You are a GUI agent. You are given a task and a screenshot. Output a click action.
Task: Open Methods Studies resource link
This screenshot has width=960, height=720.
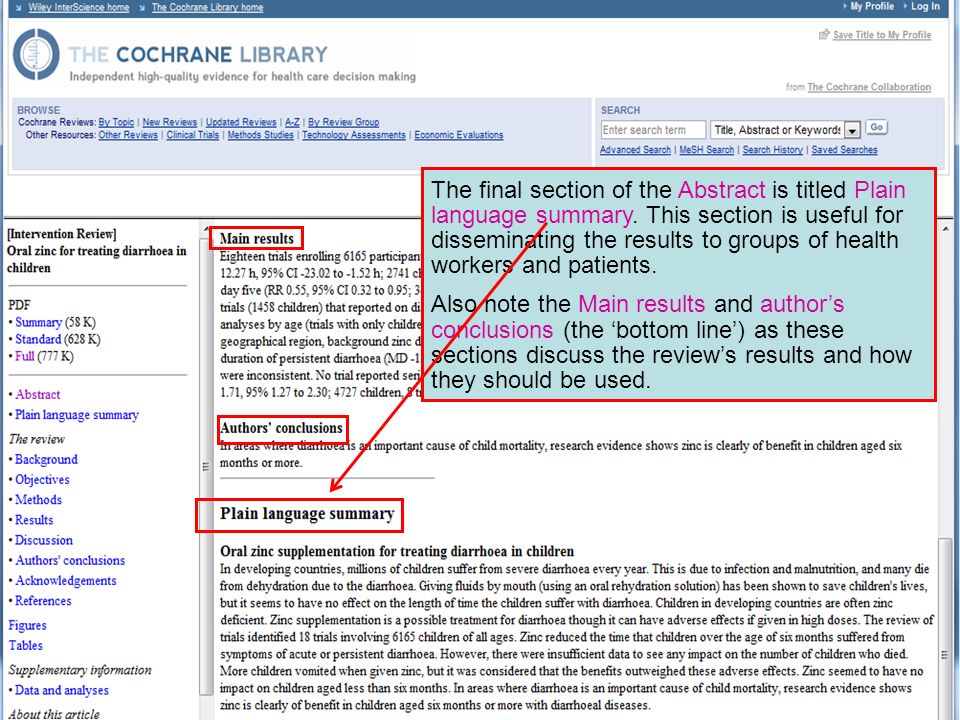pos(260,135)
